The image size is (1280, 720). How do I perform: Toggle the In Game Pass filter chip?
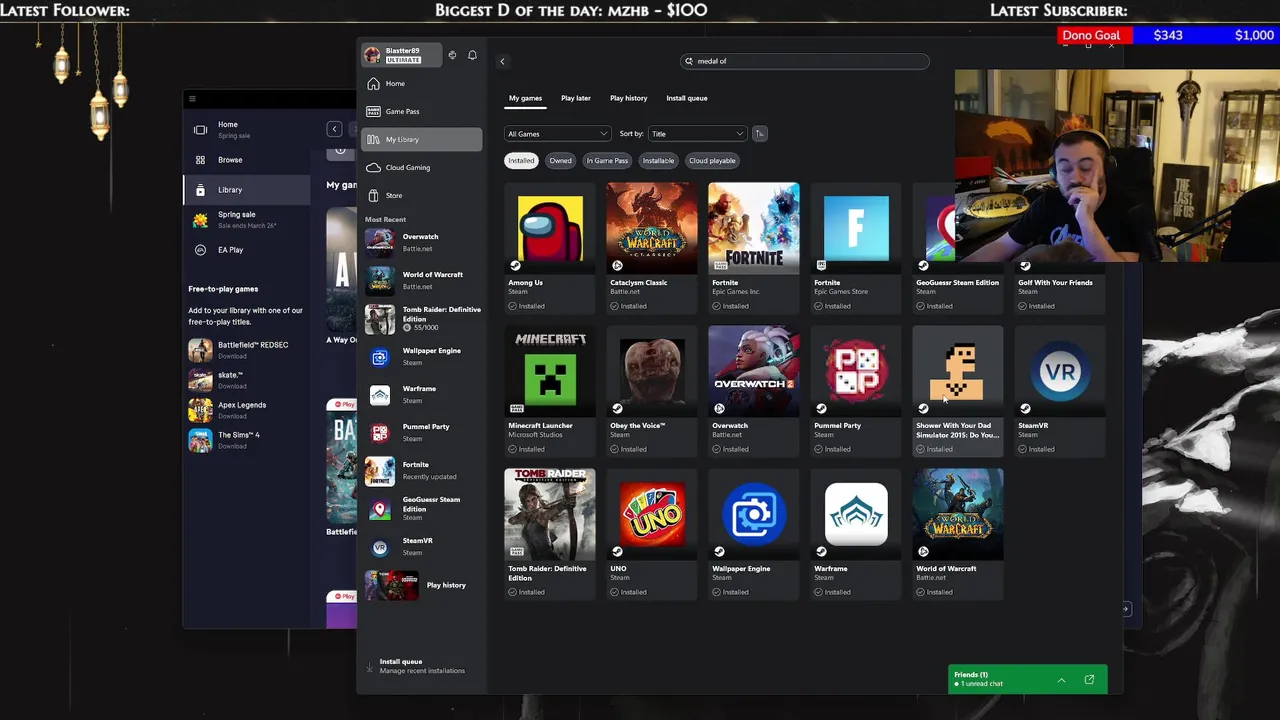(607, 161)
